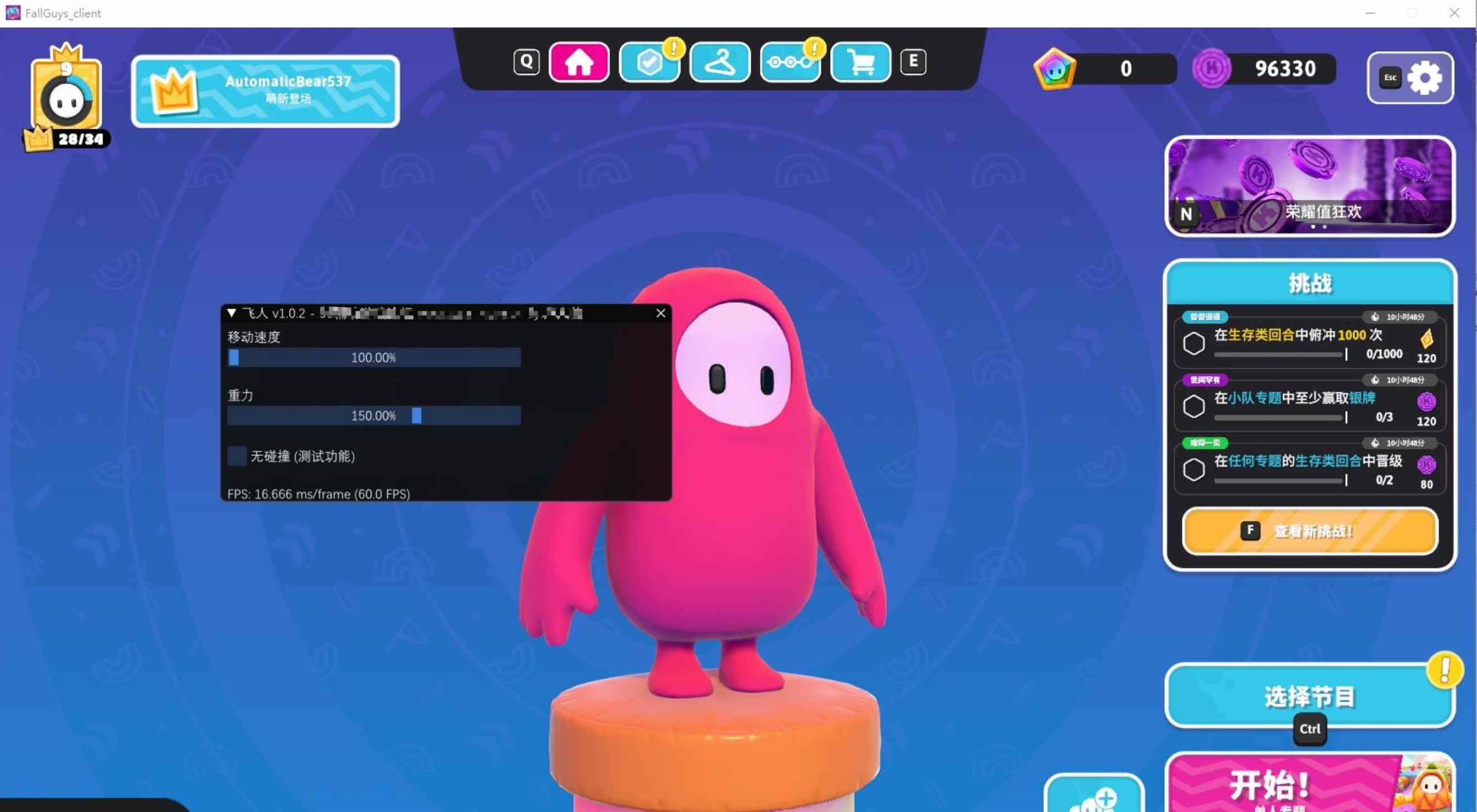Open the wardrobe hanger customization tab
Screen dimensions: 1477x812
720,62
